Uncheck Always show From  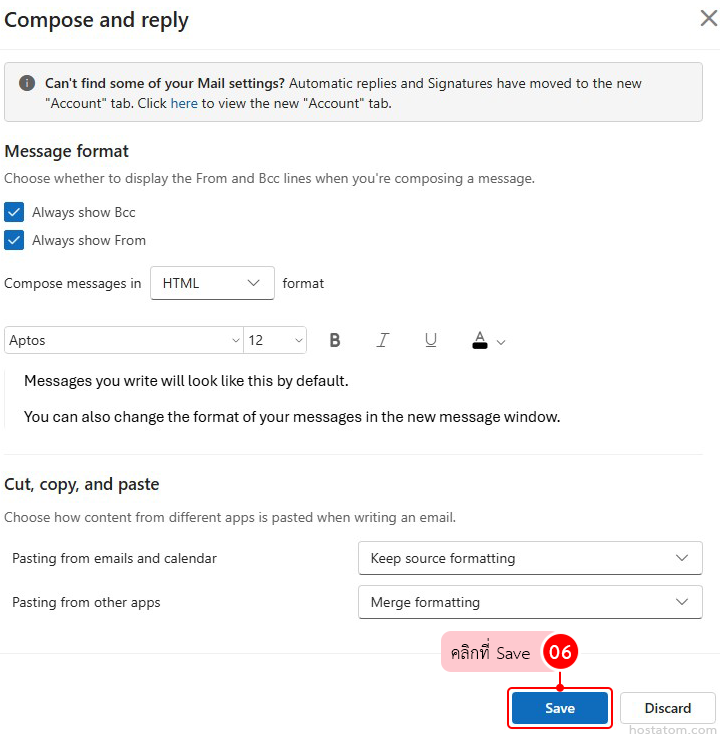14,240
